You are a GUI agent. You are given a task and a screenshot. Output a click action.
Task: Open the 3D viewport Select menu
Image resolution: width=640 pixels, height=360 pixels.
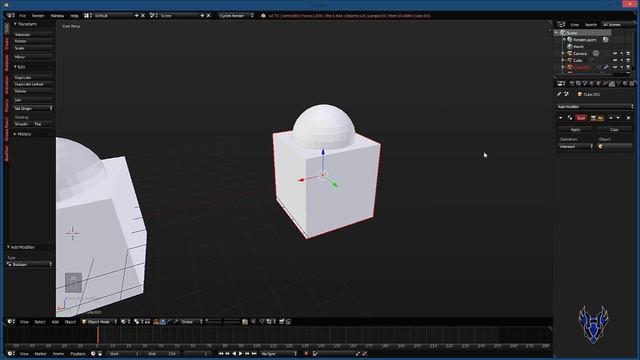click(x=40, y=322)
